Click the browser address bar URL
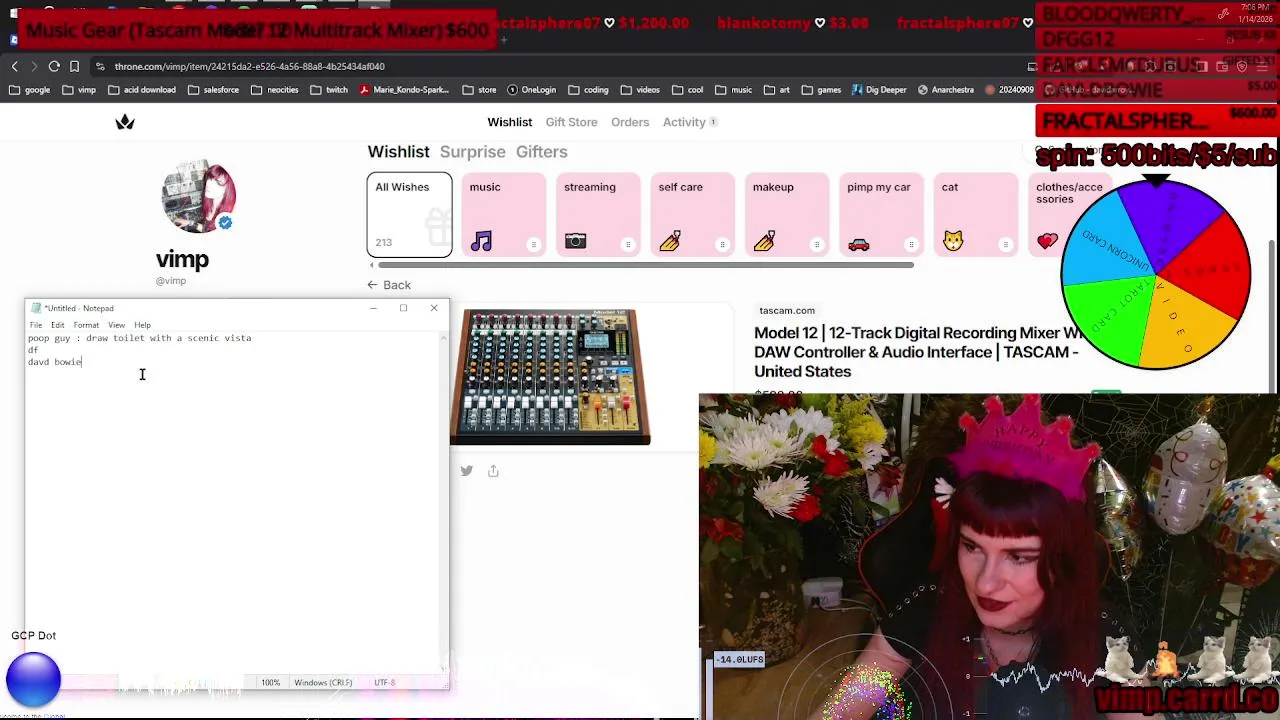The width and height of the screenshot is (1280, 720). point(249,66)
